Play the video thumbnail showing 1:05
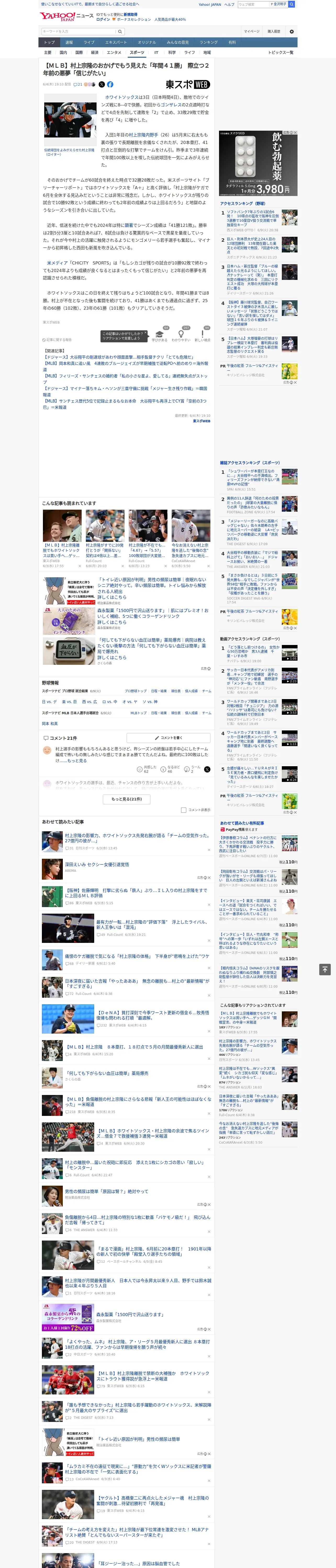Viewport: 336px width, 1568px height. coord(290,653)
